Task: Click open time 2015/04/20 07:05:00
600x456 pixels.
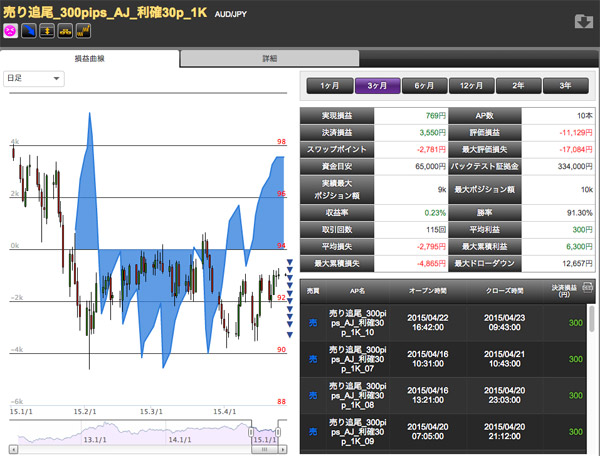Action: pyautogui.click(x=428, y=432)
